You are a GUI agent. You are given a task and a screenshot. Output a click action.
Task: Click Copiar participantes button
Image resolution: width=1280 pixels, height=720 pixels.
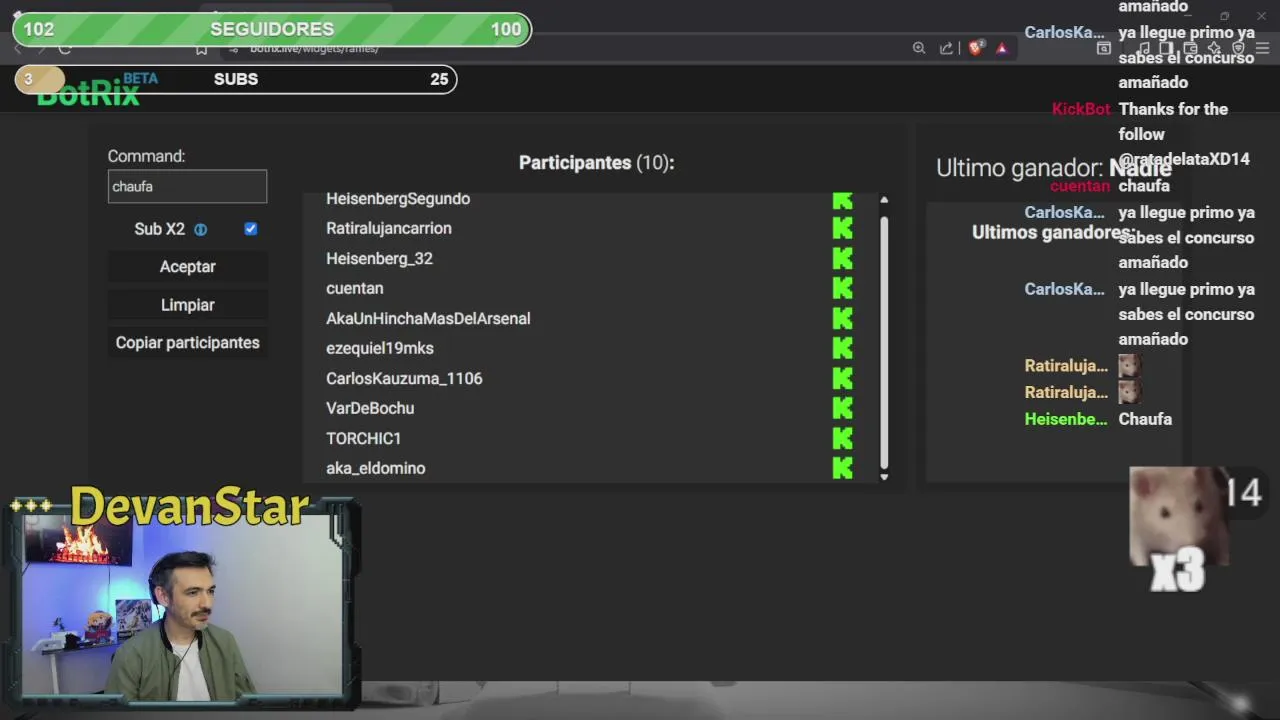pos(187,343)
